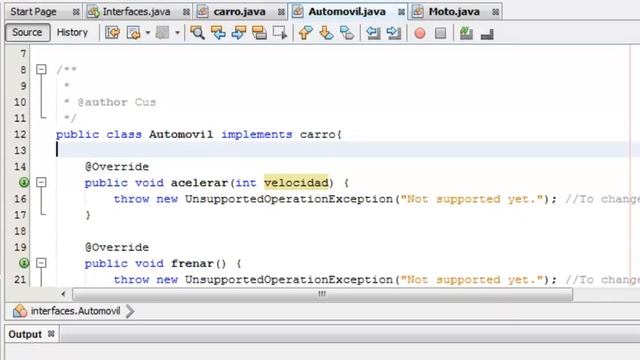Toggle Rectangular Selection icon
640x360 pixels.
(280, 33)
